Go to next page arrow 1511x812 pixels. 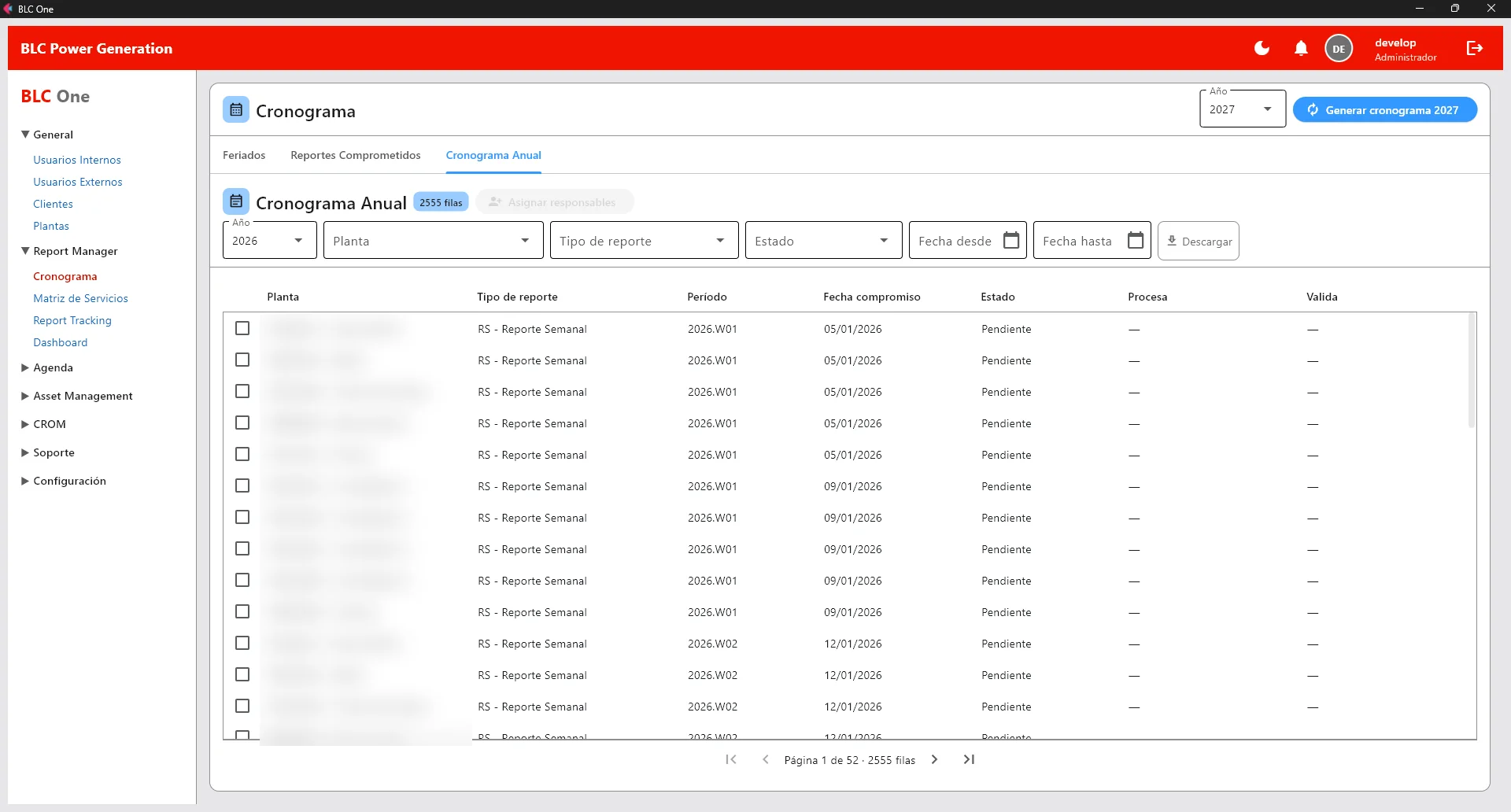point(934,759)
